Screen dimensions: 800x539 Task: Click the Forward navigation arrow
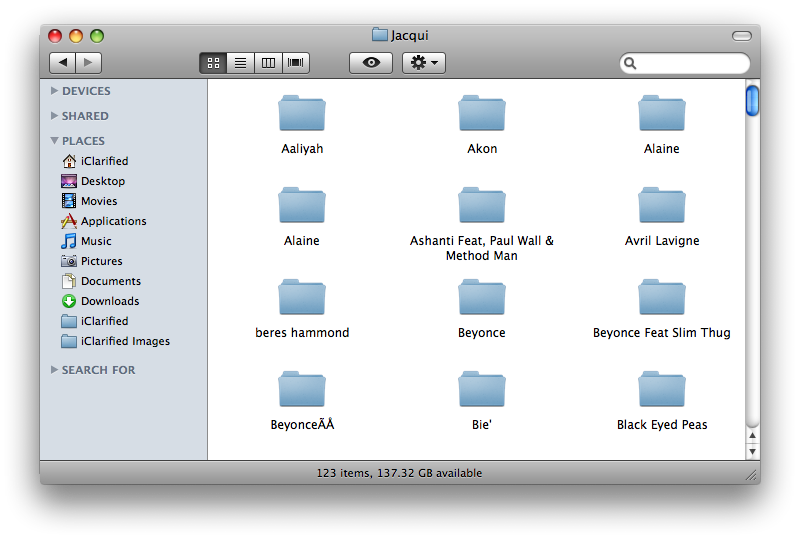pos(88,63)
